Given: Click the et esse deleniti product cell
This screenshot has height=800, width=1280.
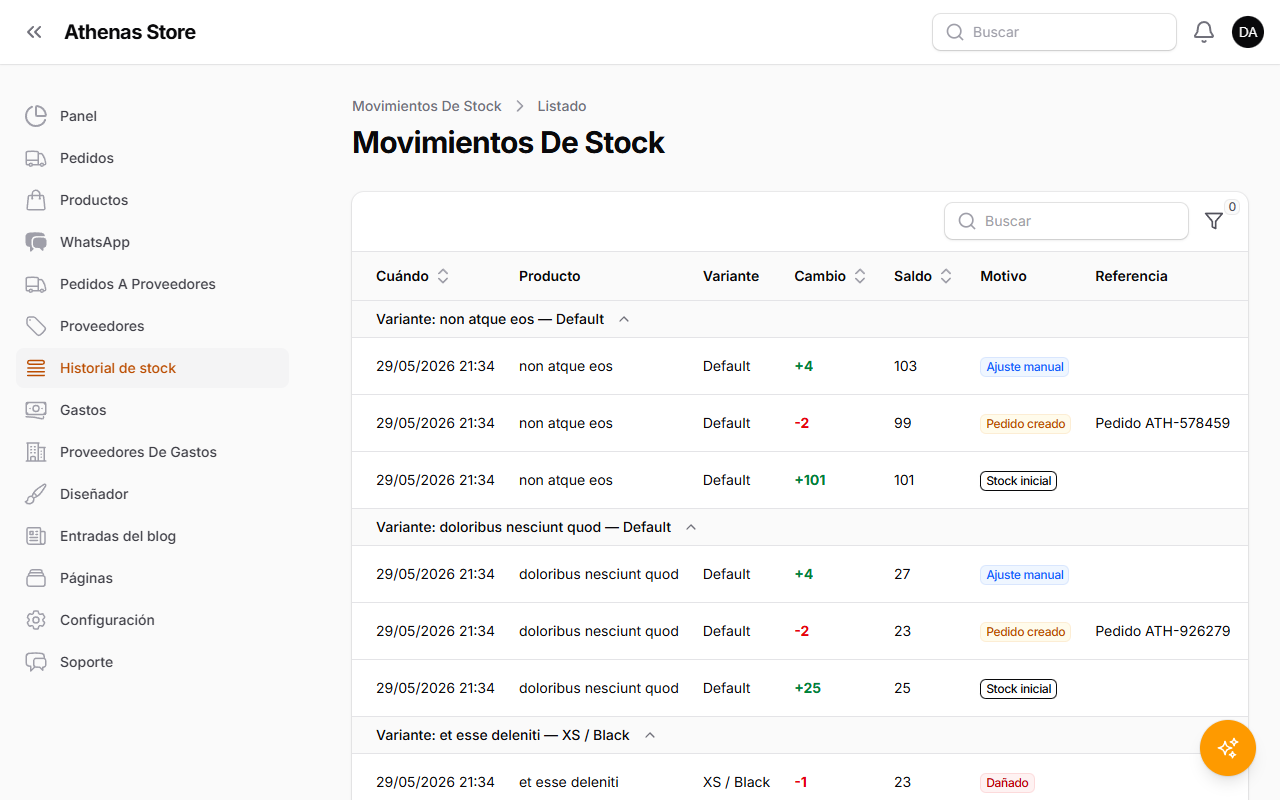Looking at the screenshot, I should (x=569, y=782).
